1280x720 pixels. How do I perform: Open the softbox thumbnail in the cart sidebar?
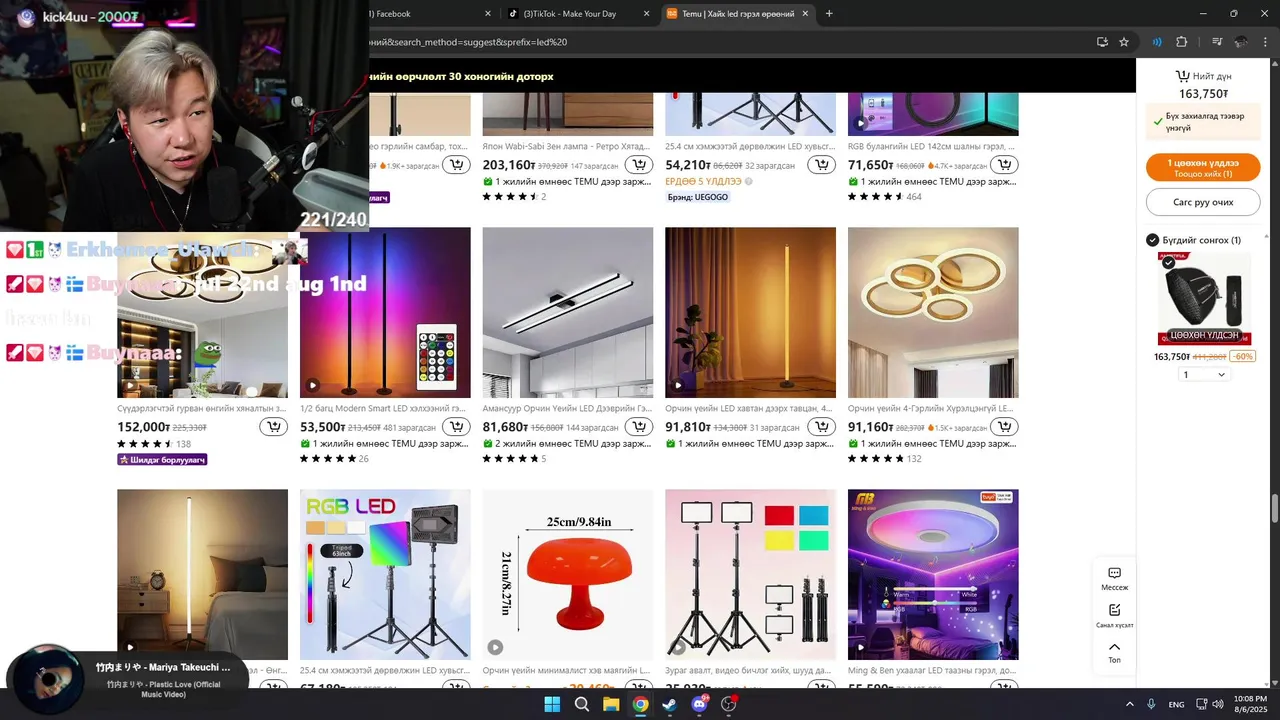[1204, 298]
